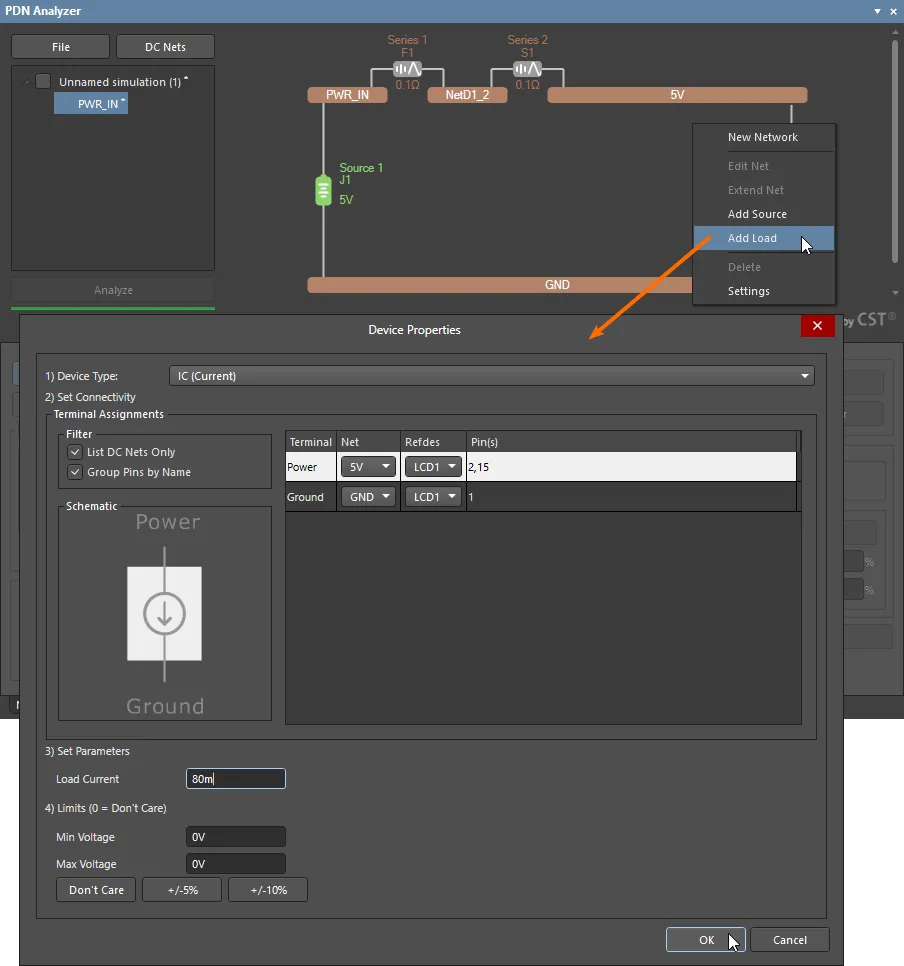Open the Ground terminal Refdes LCD1 dropdown
The image size is (904, 966).
[433, 497]
